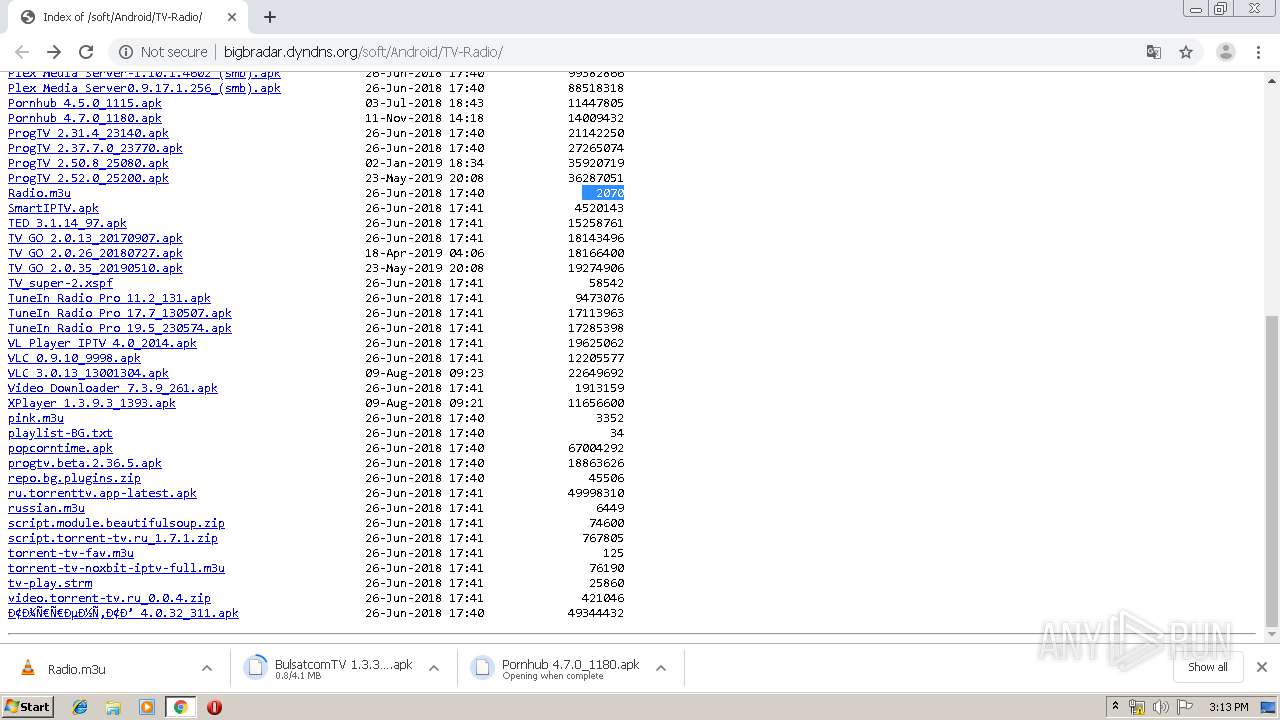1280x720 pixels.
Task: Open video.torrent-tv.ru_0.0.4.zip link
Action: 109,598
